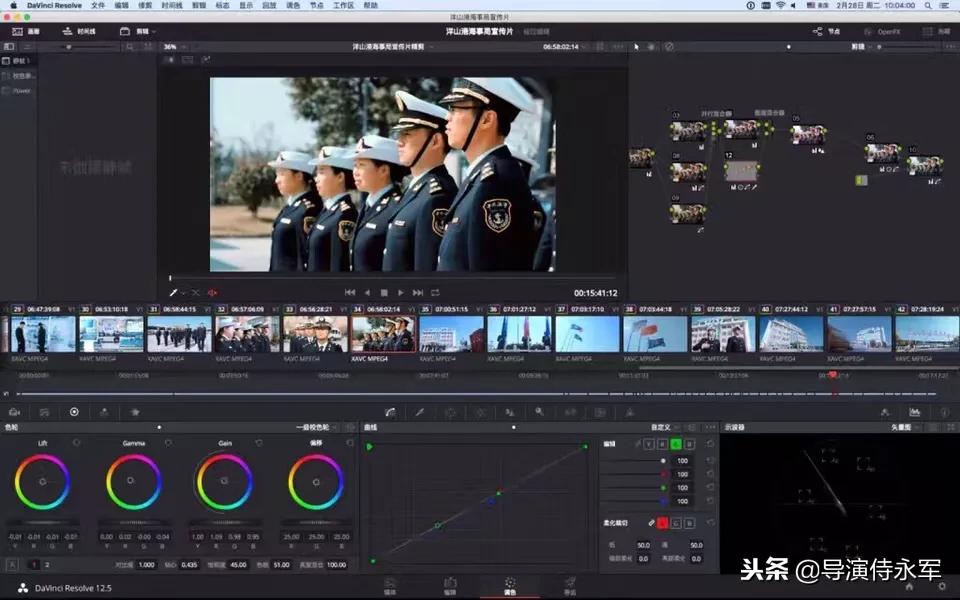
Task: Open the Scopes palette icon
Action: pos(914,412)
